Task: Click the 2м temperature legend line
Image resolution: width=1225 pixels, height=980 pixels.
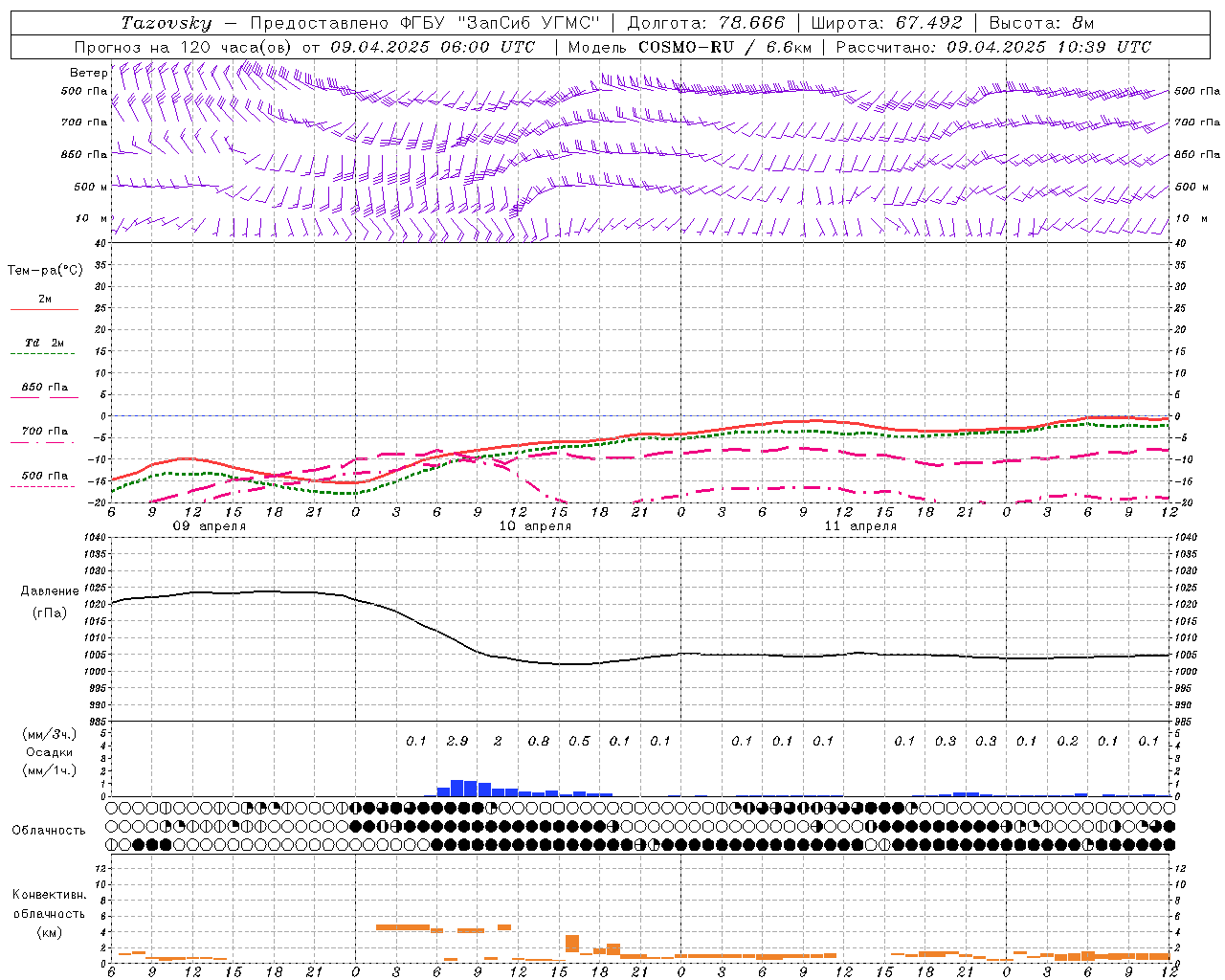Action: point(44,309)
